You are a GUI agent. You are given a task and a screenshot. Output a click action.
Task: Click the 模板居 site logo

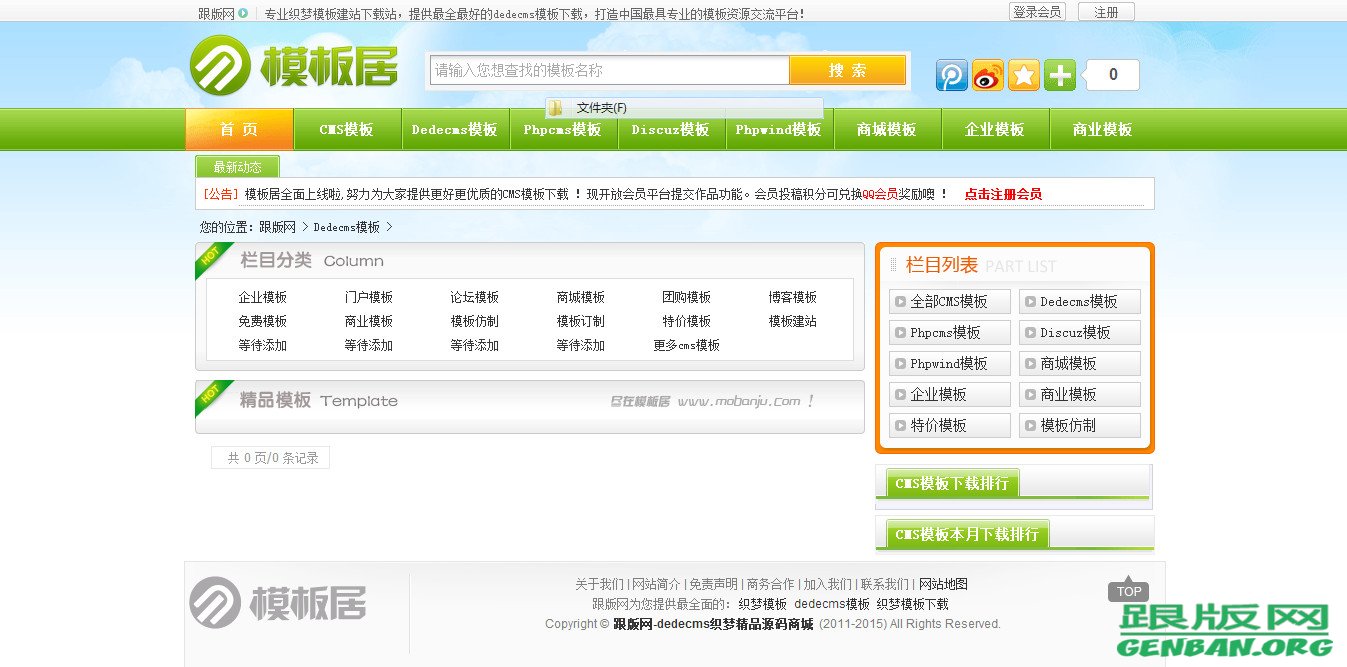[295, 67]
